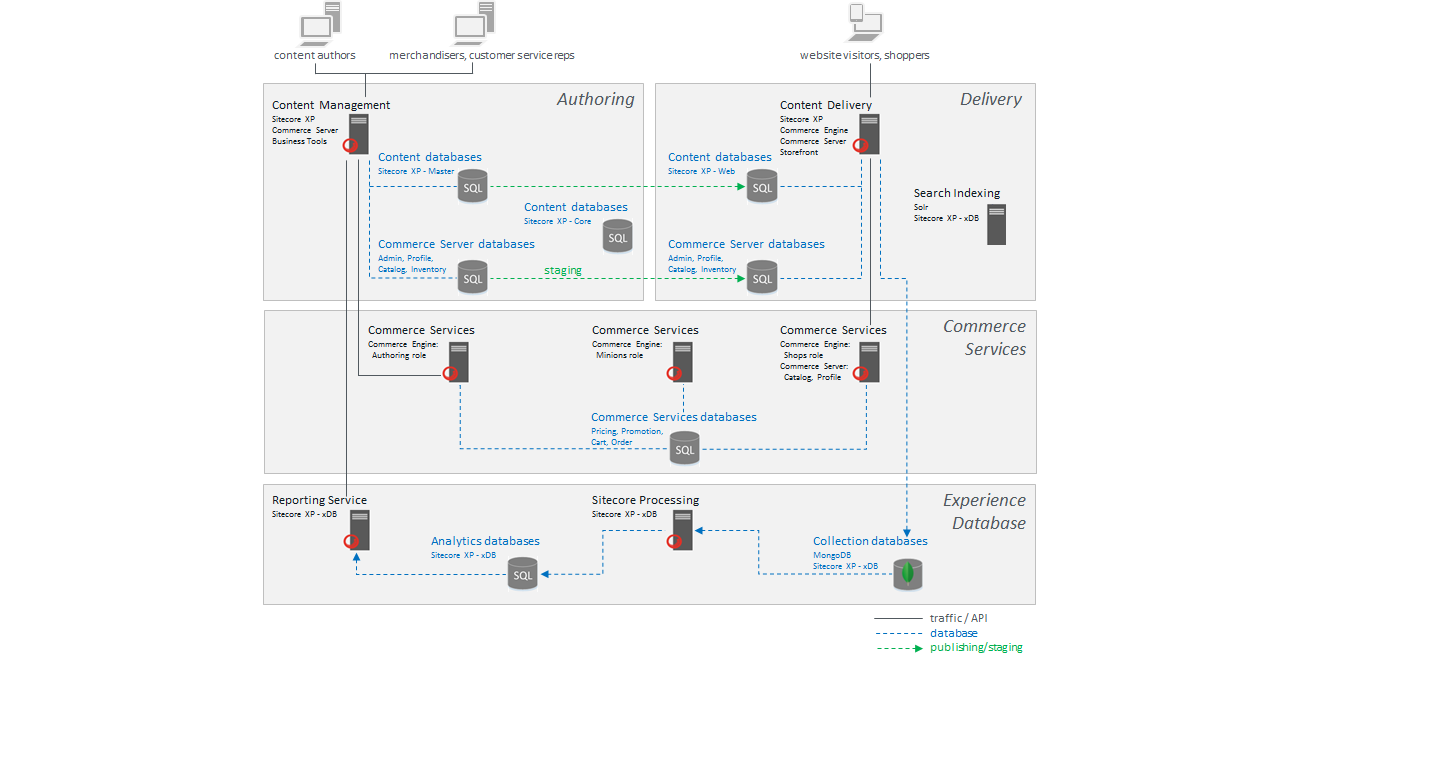Click 'website visitors, shoppers' label

pos(865,55)
